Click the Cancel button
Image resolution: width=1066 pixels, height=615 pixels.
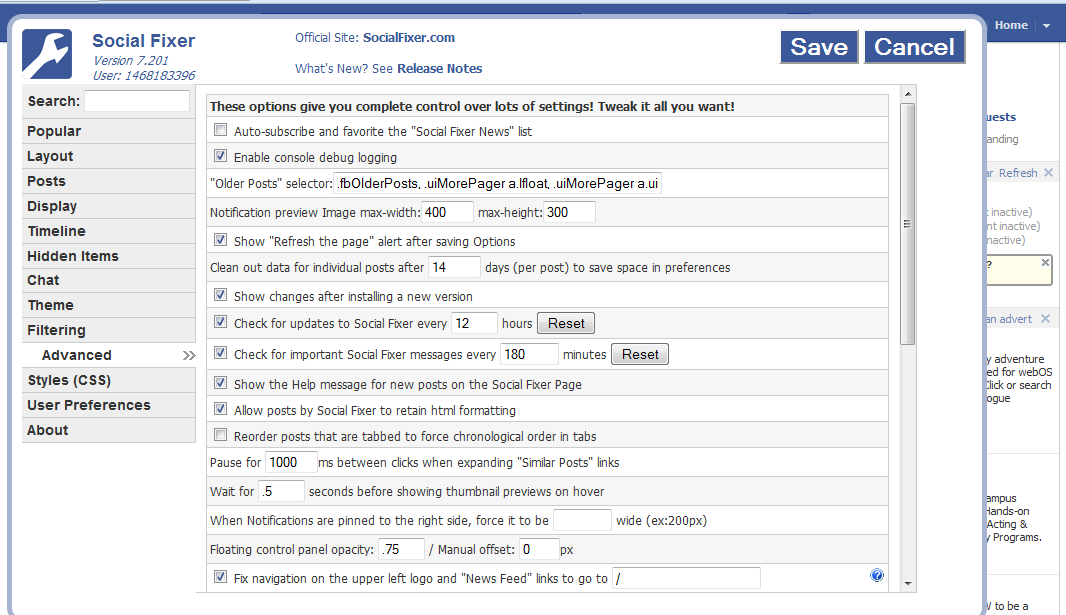(x=914, y=47)
